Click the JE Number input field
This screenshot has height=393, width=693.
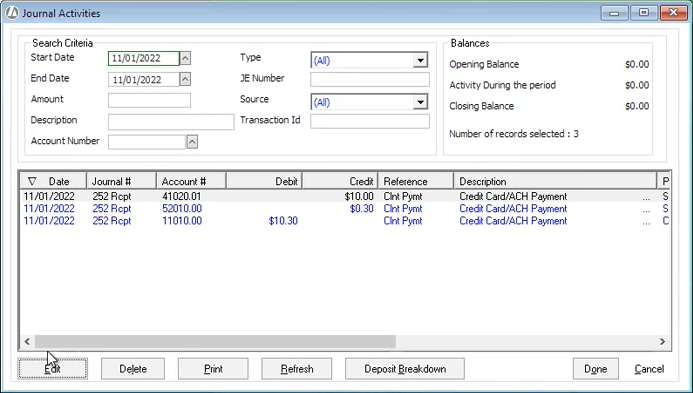point(370,80)
